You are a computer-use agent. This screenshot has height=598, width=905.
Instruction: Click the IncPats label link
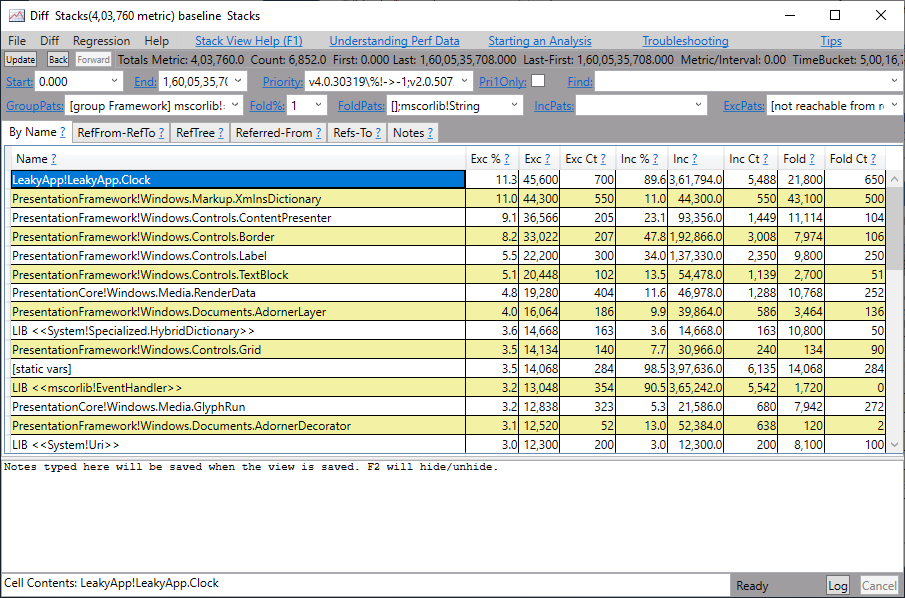coord(554,106)
